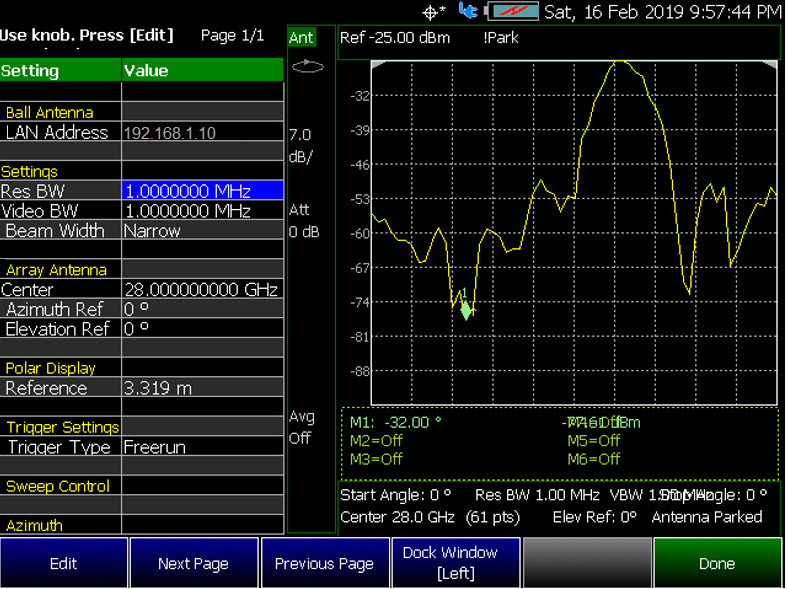
Task: Select the Elevation Ref 0° value
Action: [203, 329]
